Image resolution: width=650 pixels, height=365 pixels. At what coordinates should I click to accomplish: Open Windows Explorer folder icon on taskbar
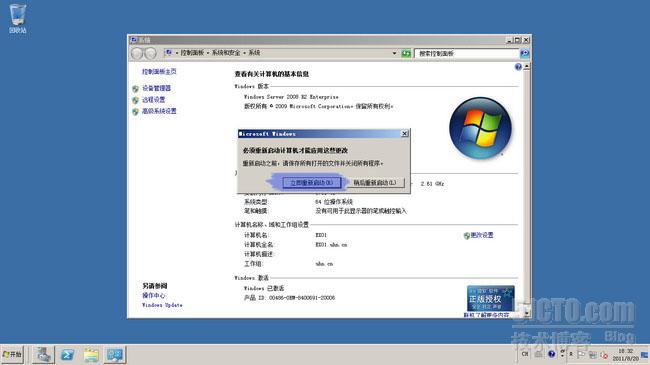click(x=91, y=355)
